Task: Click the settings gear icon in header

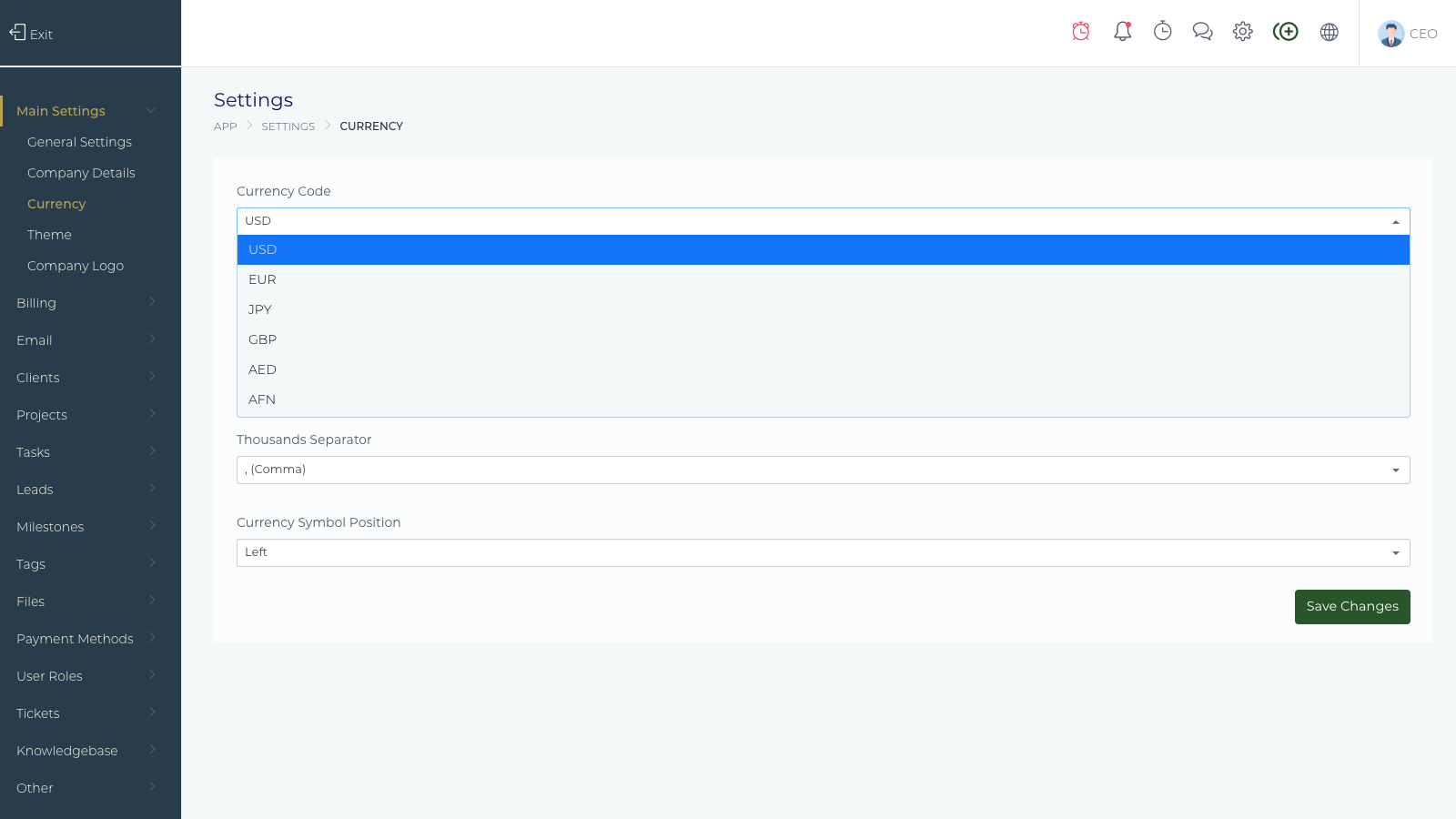Action: pyautogui.click(x=1242, y=32)
